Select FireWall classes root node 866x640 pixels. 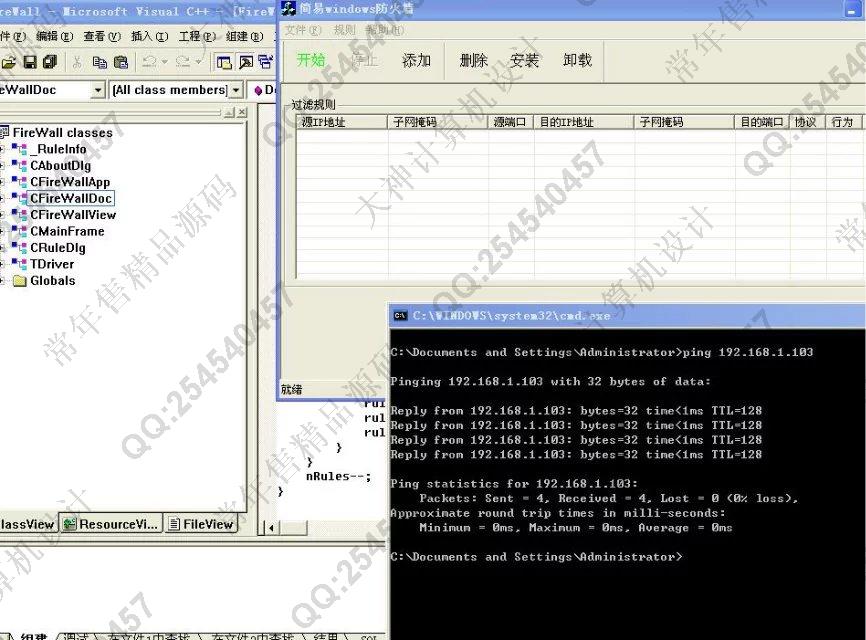[62, 133]
